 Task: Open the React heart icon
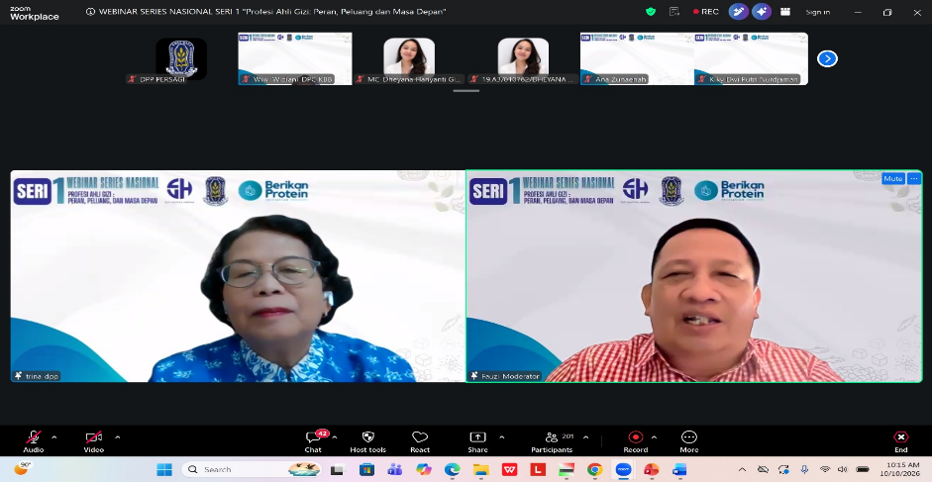coord(420,442)
